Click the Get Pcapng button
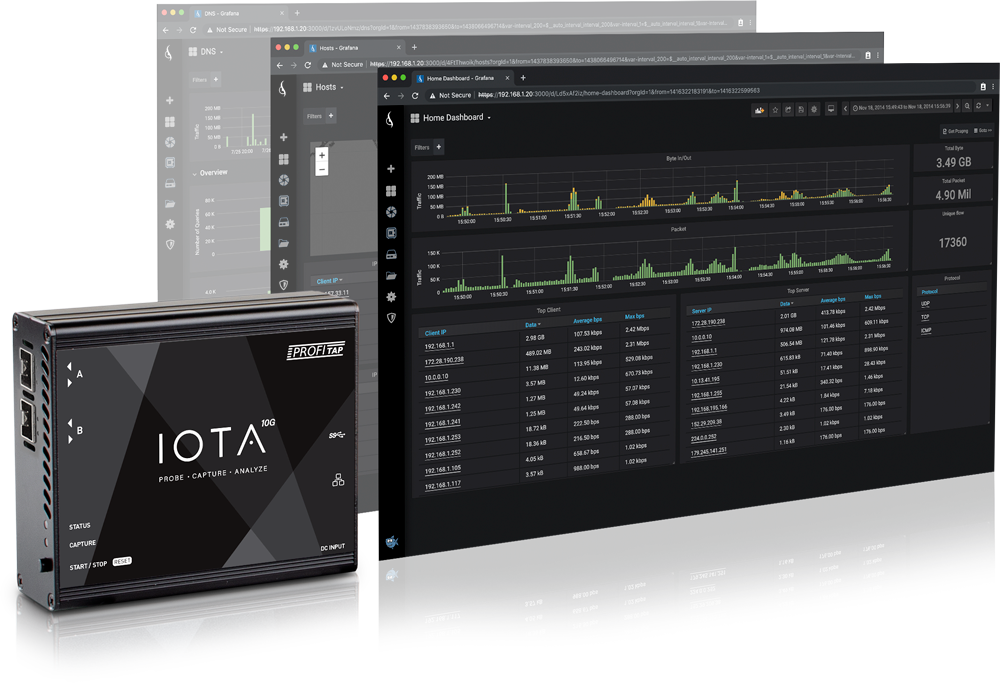This screenshot has width=1000, height=687. [x=955, y=131]
